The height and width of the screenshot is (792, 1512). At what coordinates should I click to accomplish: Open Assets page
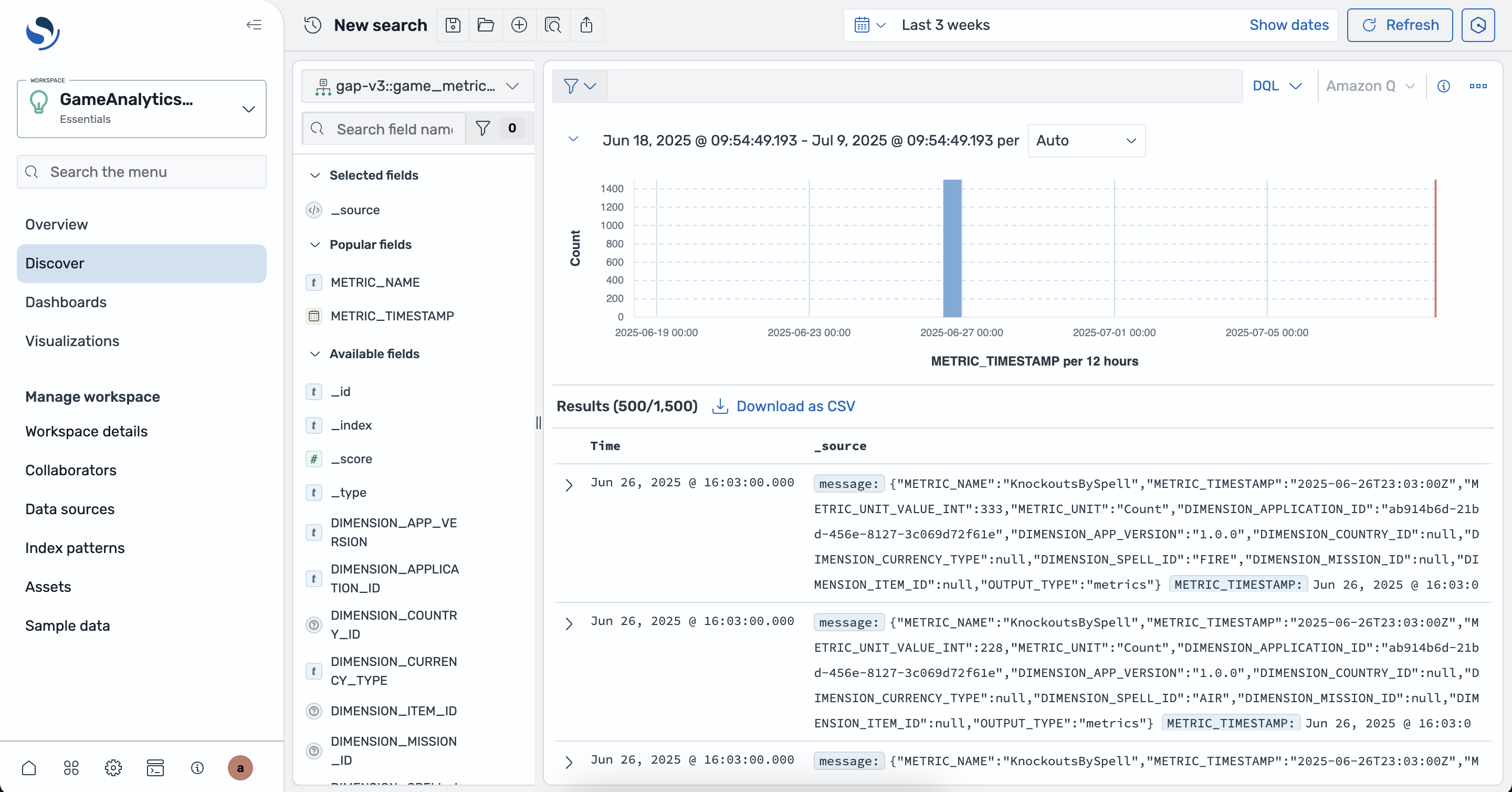click(x=48, y=586)
